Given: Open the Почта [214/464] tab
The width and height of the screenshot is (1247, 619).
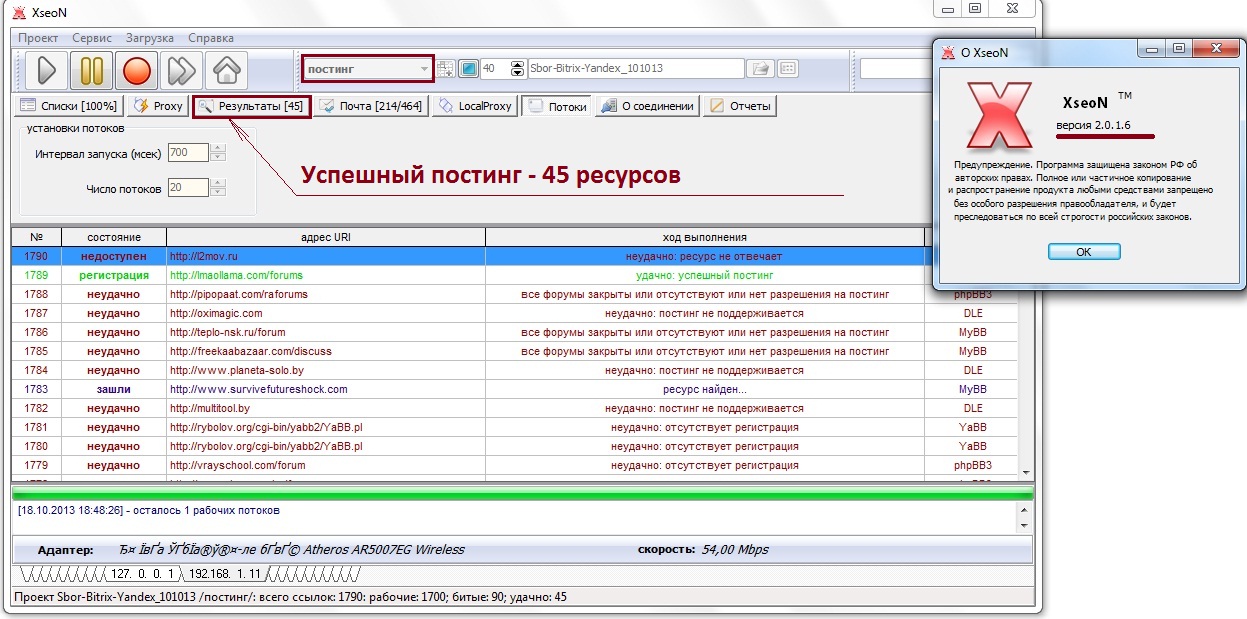Looking at the screenshot, I should (370, 106).
